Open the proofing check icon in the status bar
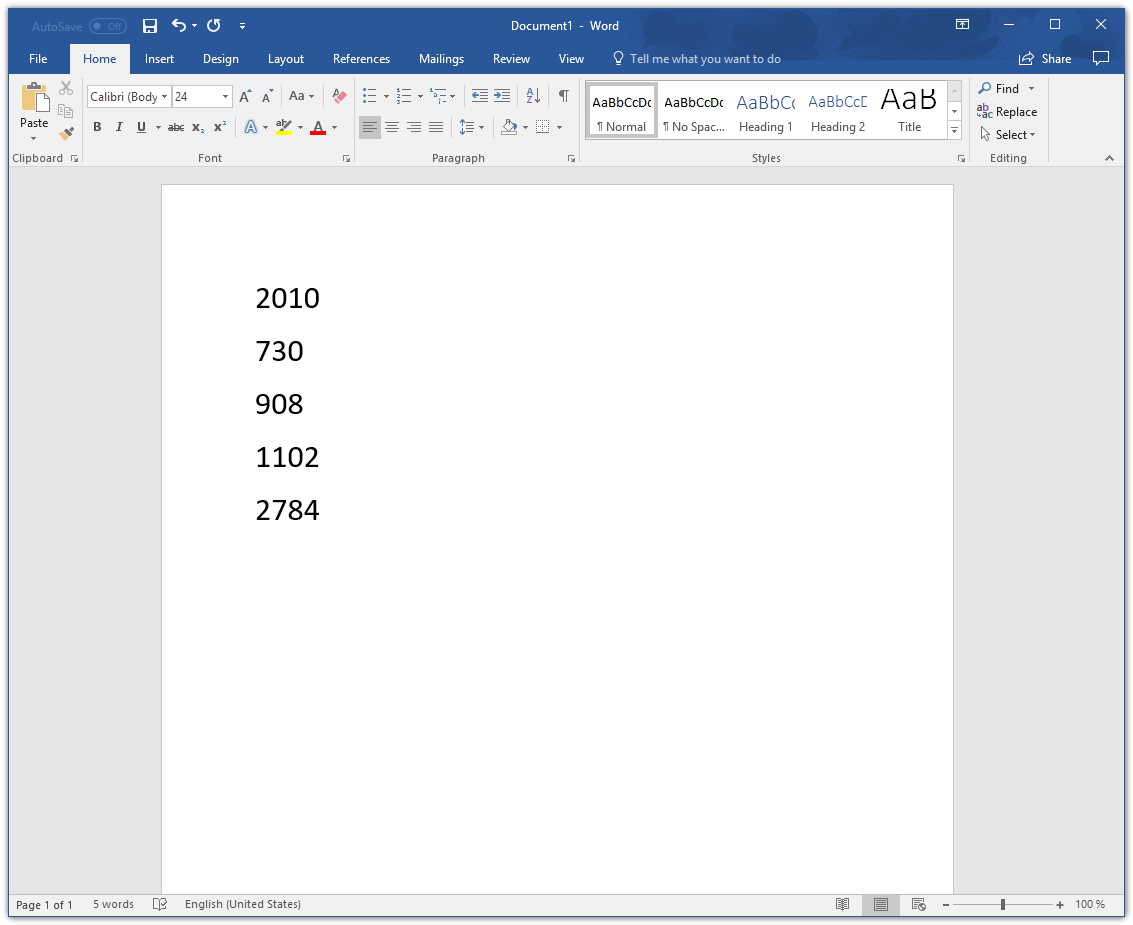 [160, 904]
